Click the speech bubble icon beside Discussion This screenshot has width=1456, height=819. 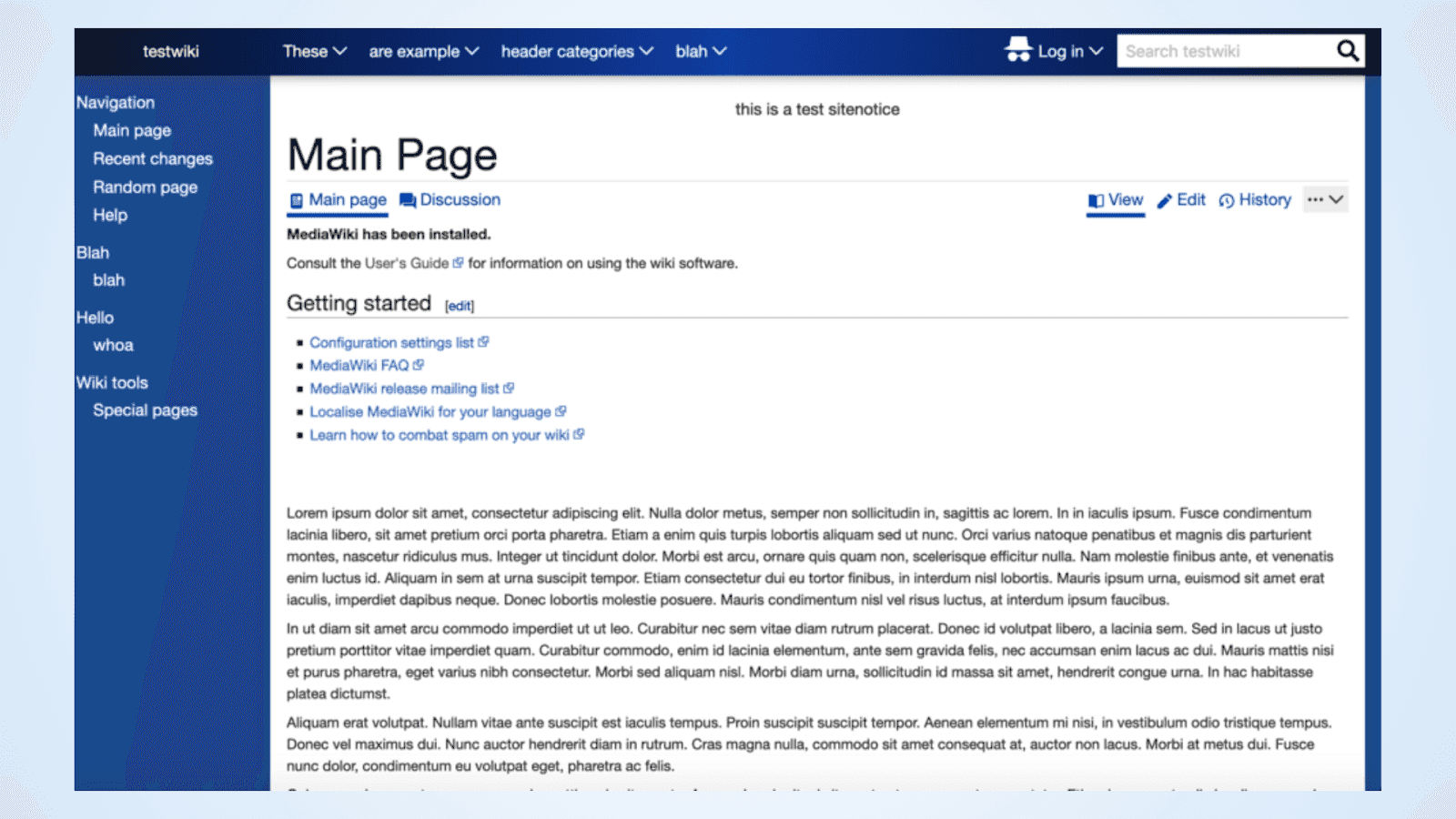[x=408, y=199]
